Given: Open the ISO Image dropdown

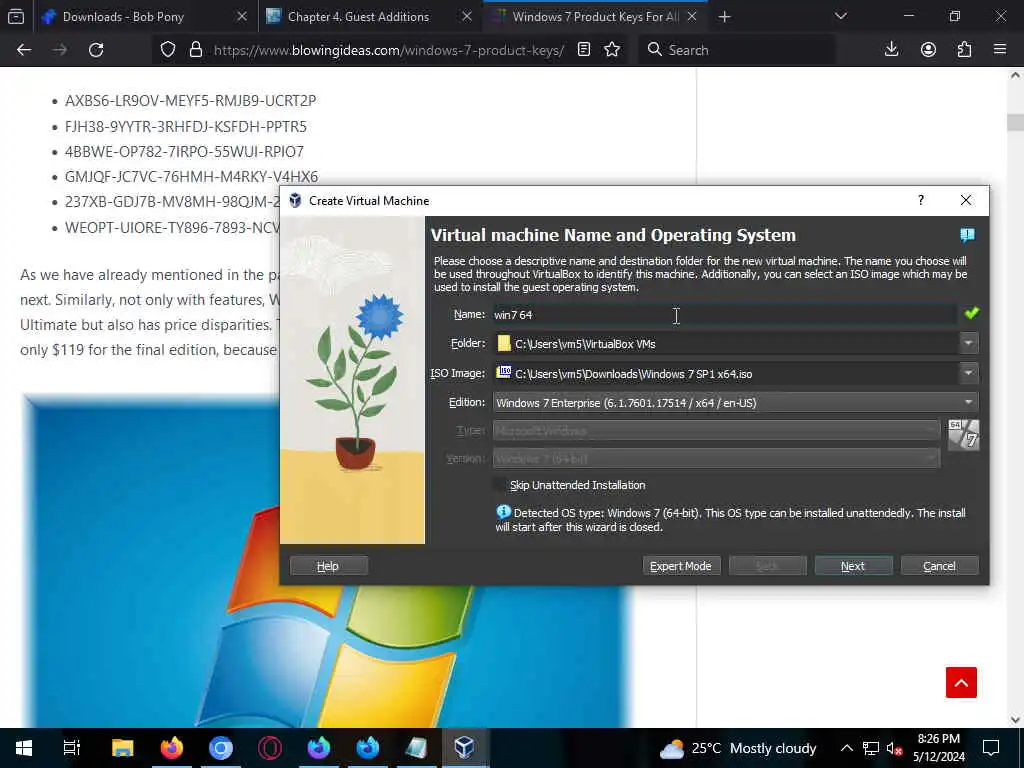Looking at the screenshot, I should point(968,374).
